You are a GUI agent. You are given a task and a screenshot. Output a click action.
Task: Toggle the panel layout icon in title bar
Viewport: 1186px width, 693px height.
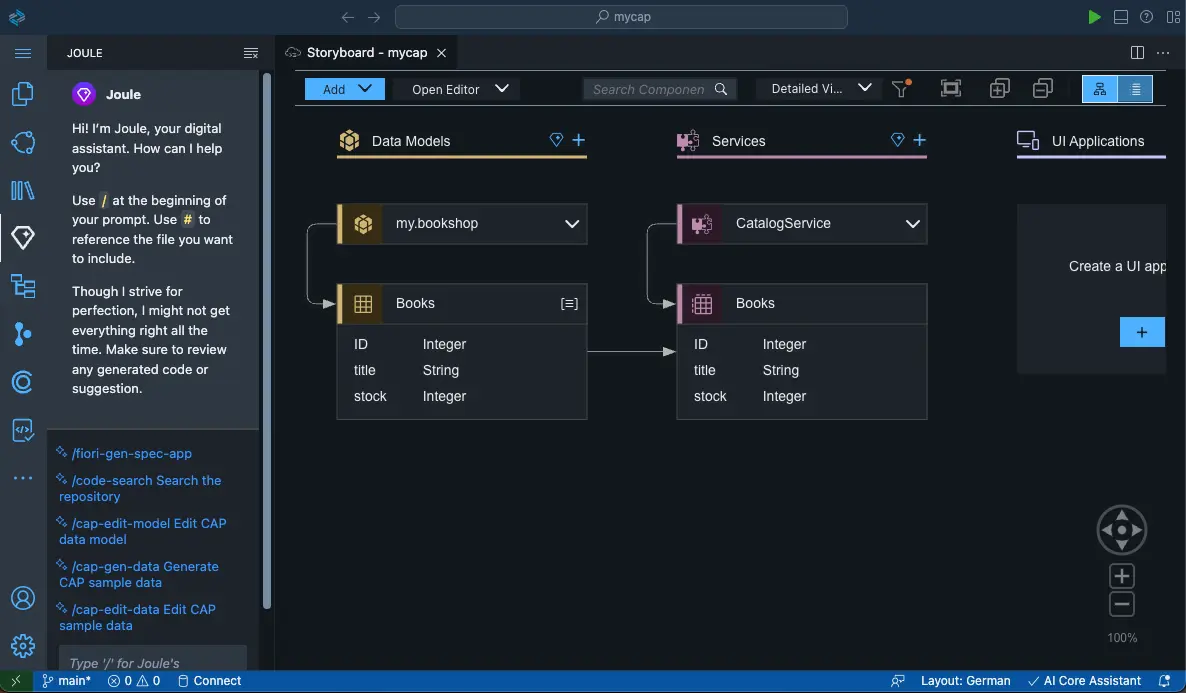(x=1121, y=17)
